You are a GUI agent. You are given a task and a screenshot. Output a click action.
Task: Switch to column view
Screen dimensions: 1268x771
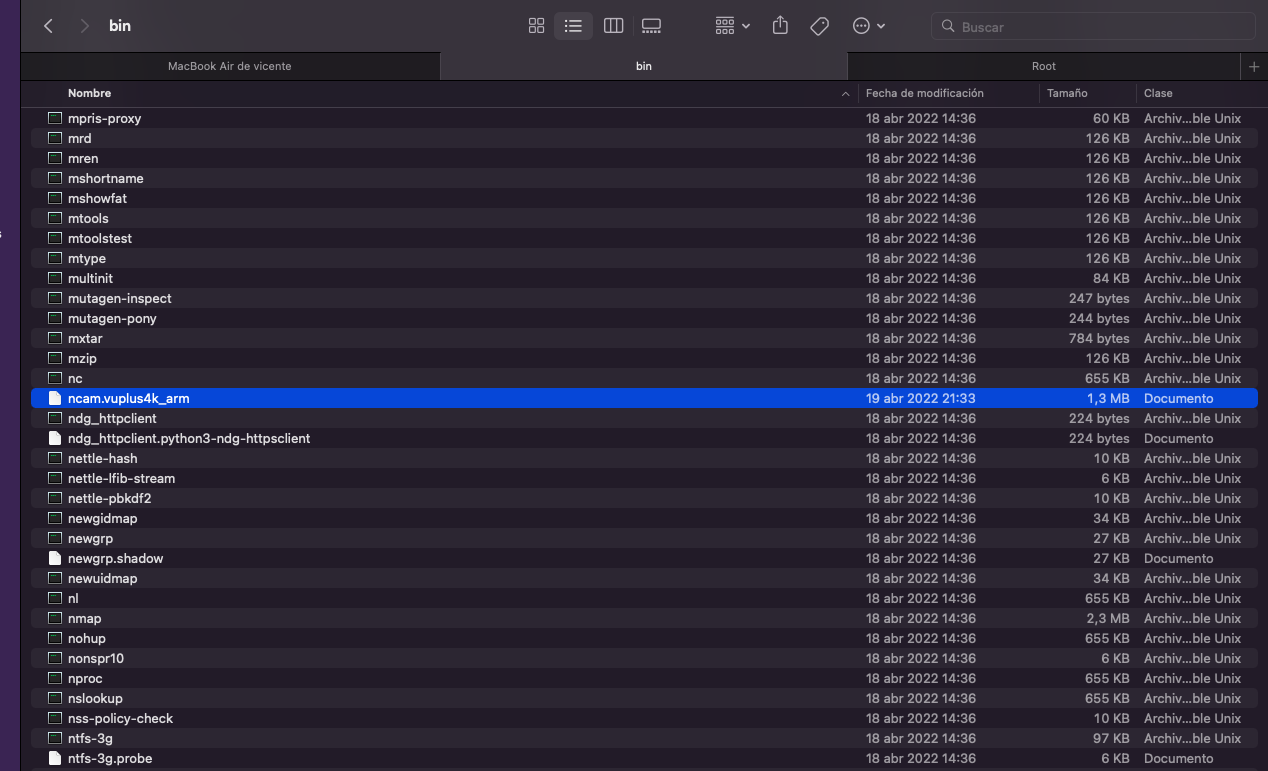coord(613,26)
